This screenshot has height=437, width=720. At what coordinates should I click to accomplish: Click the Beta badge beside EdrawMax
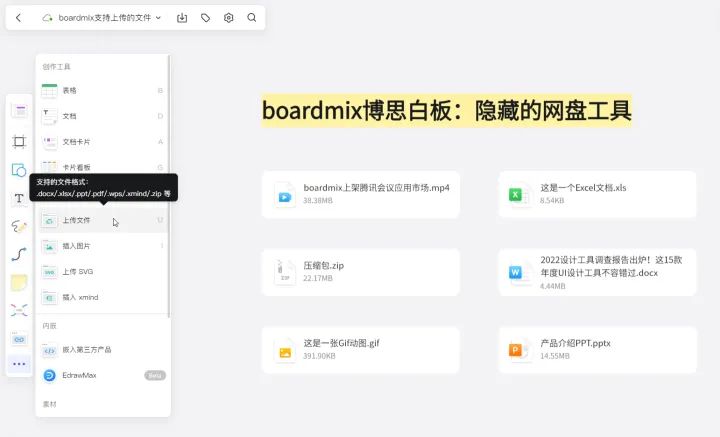(155, 375)
